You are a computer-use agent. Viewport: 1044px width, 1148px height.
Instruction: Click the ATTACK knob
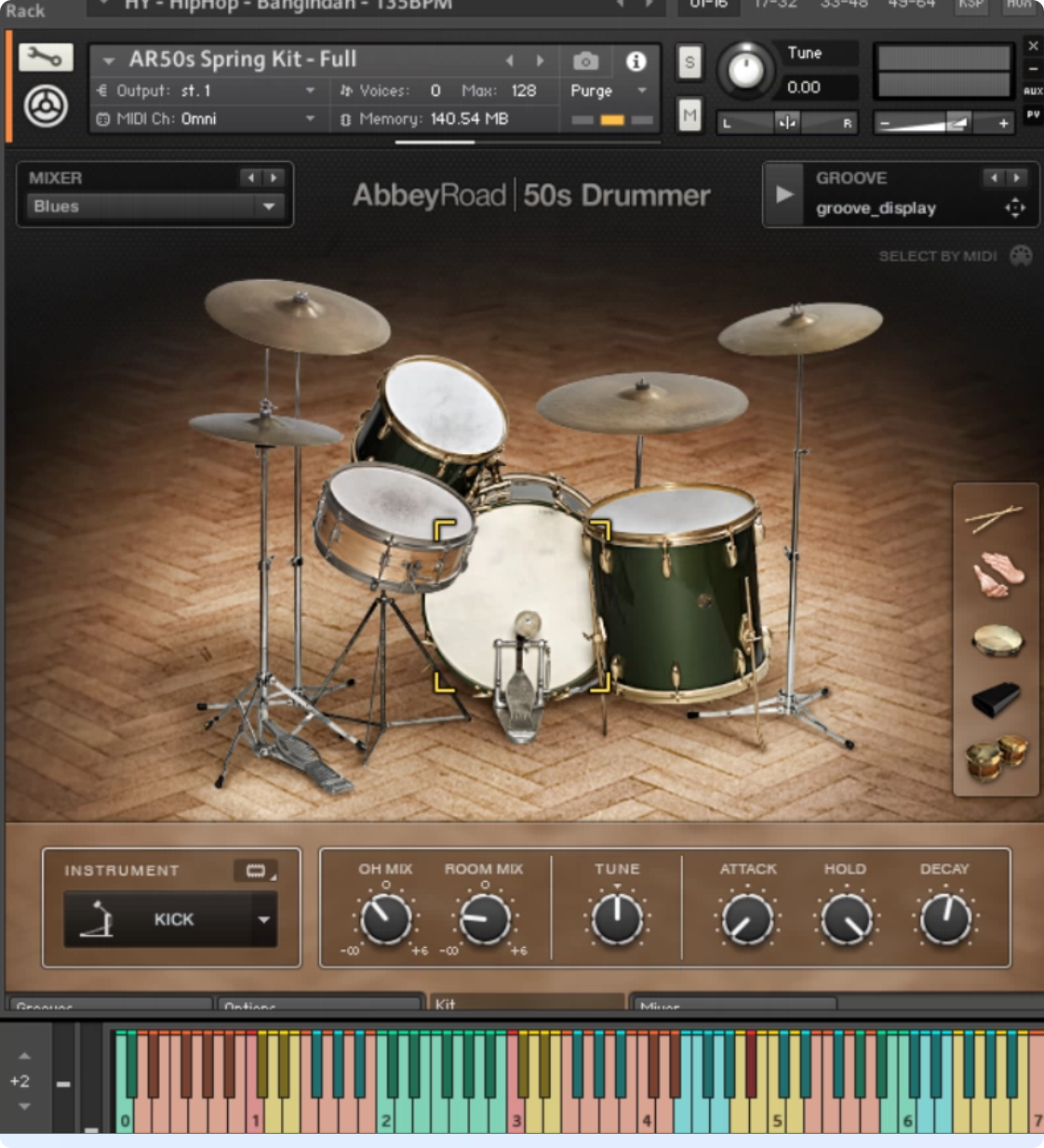coord(746,920)
